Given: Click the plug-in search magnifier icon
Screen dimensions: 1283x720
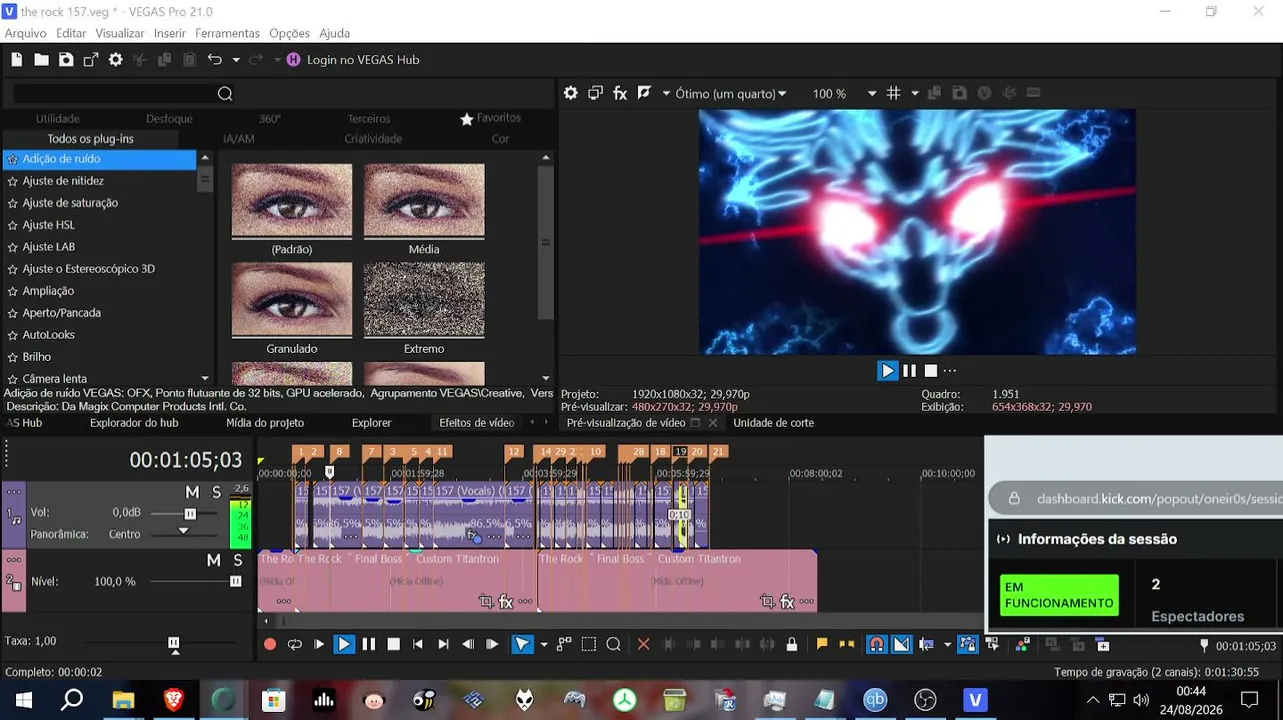Looking at the screenshot, I should click(x=225, y=94).
